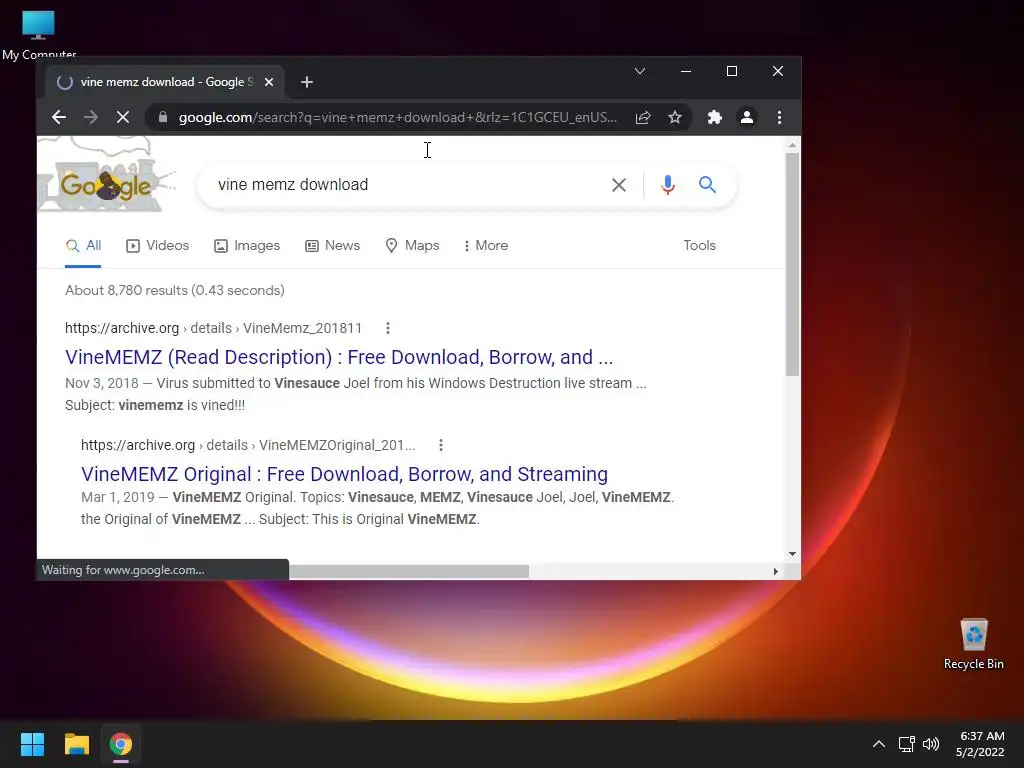This screenshot has width=1024, height=768.
Task: Open the Windows Start menu
Action: [x=32, y=744]
